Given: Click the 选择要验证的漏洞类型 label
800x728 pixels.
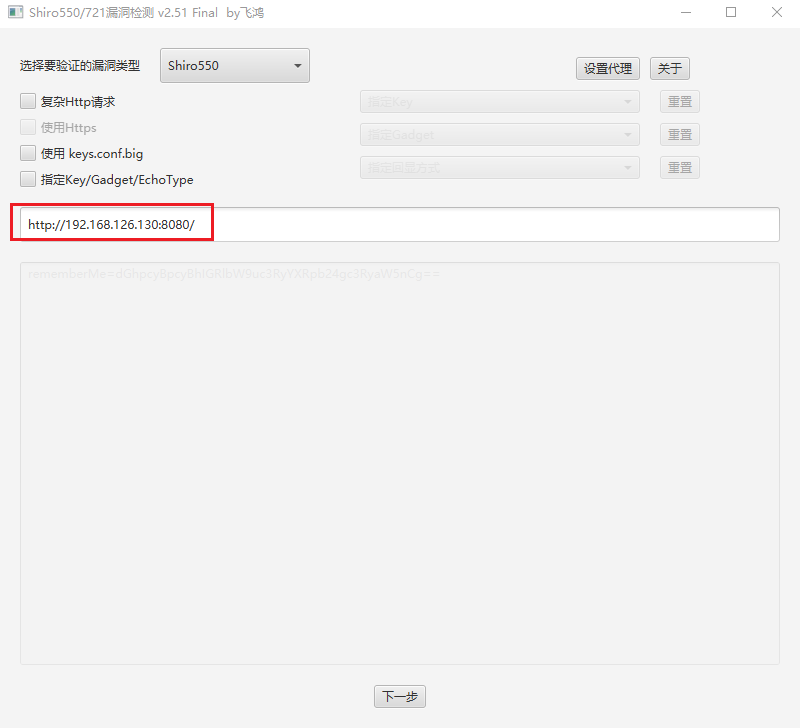Looking at the screenshot, I should pyautogui.click(x=80, y=66).
